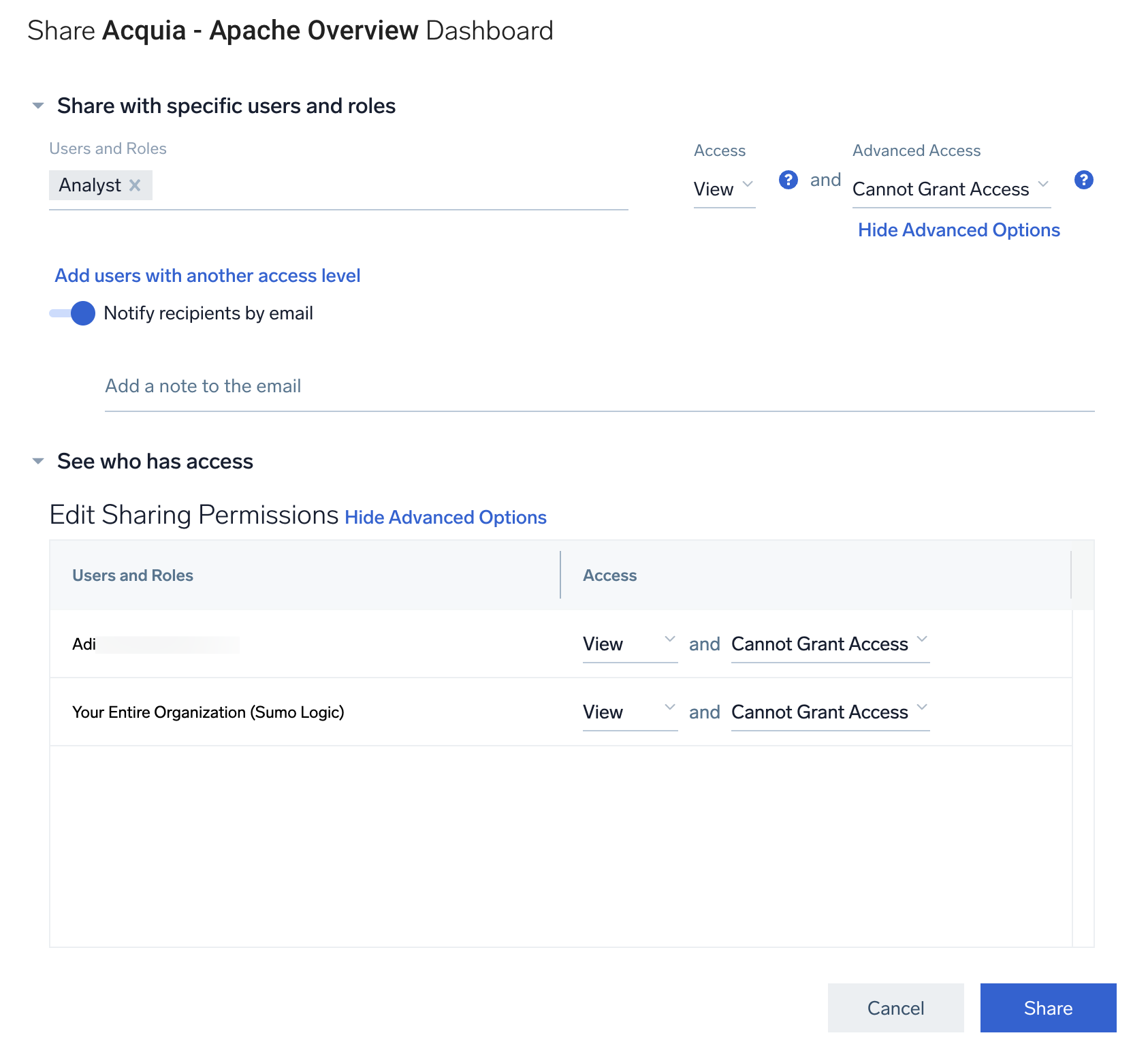Collapse the See who has access section
This screenshot has height=1061, width=1148.
click(x=38, y=462)
